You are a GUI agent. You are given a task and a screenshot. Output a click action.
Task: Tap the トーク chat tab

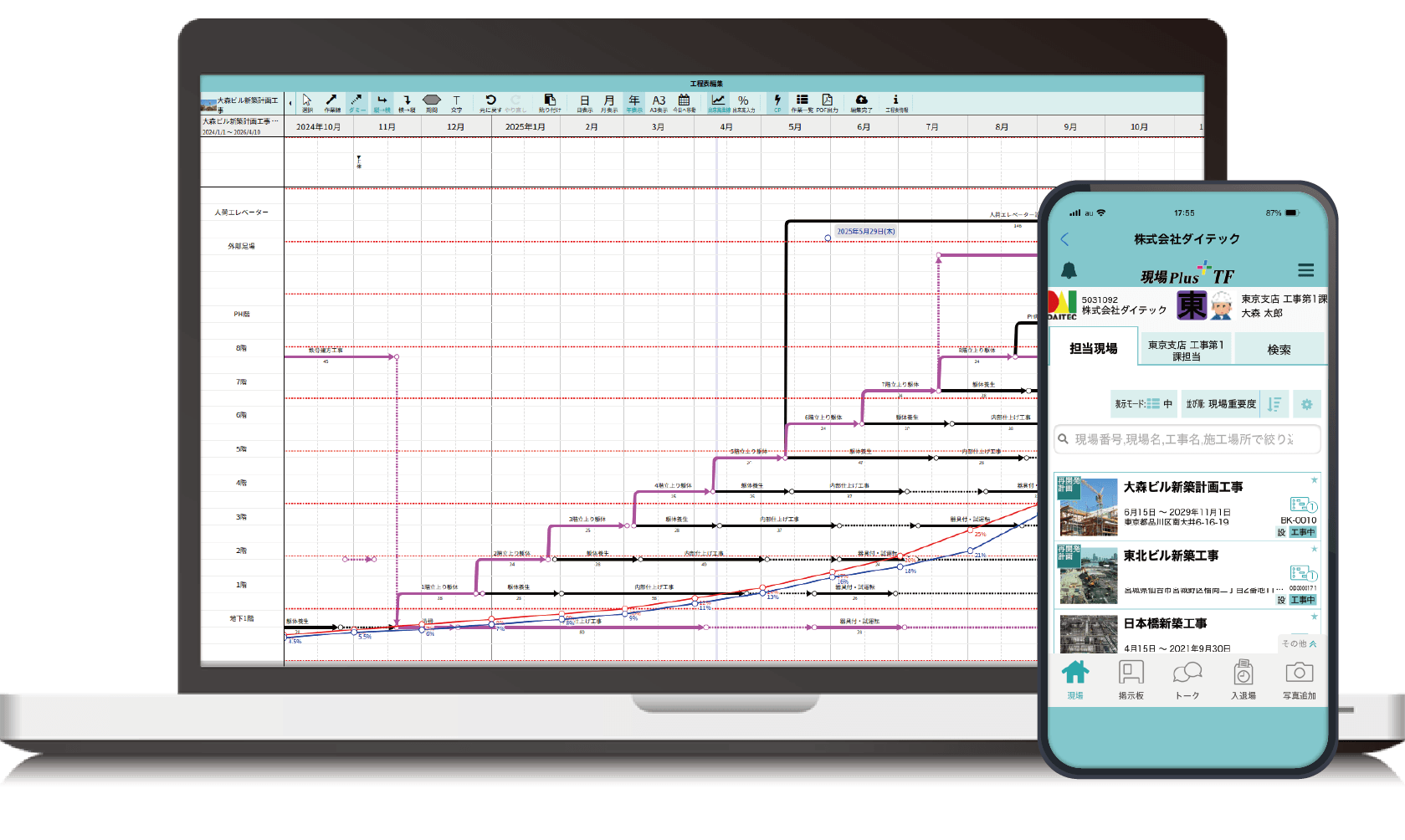1187,679
